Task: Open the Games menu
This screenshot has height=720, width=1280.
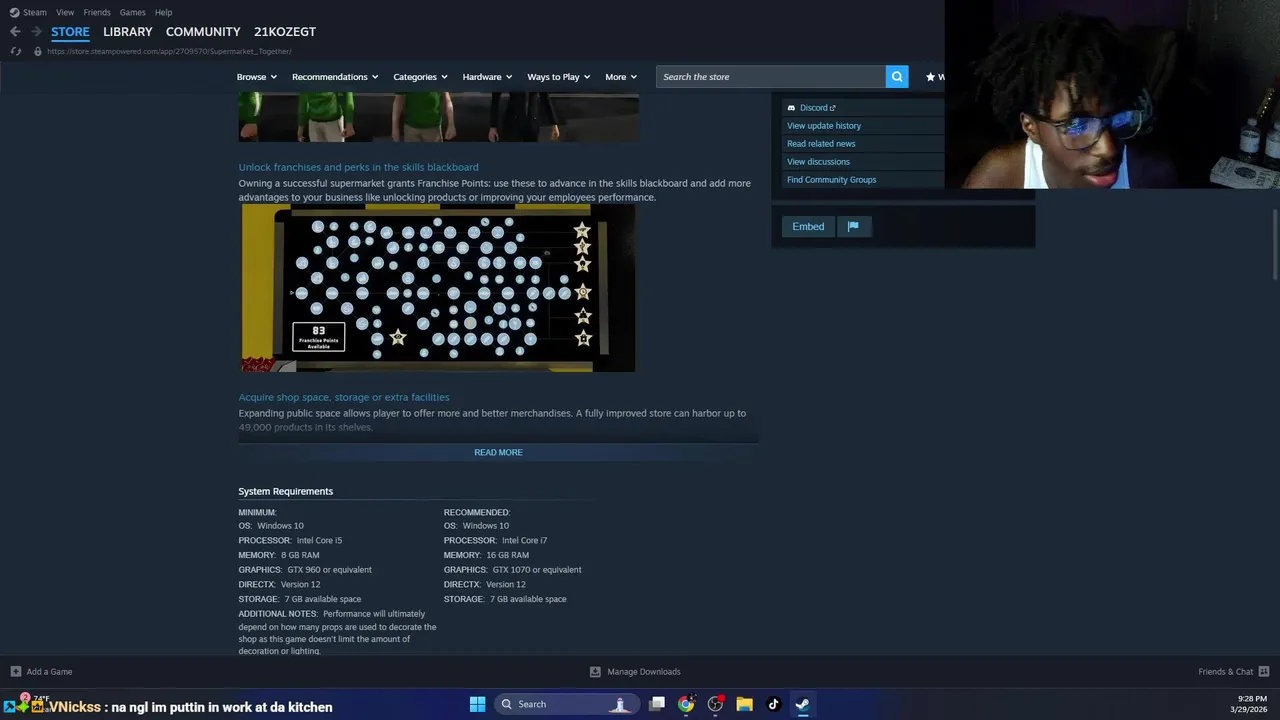Action: [x=132, y=12]
